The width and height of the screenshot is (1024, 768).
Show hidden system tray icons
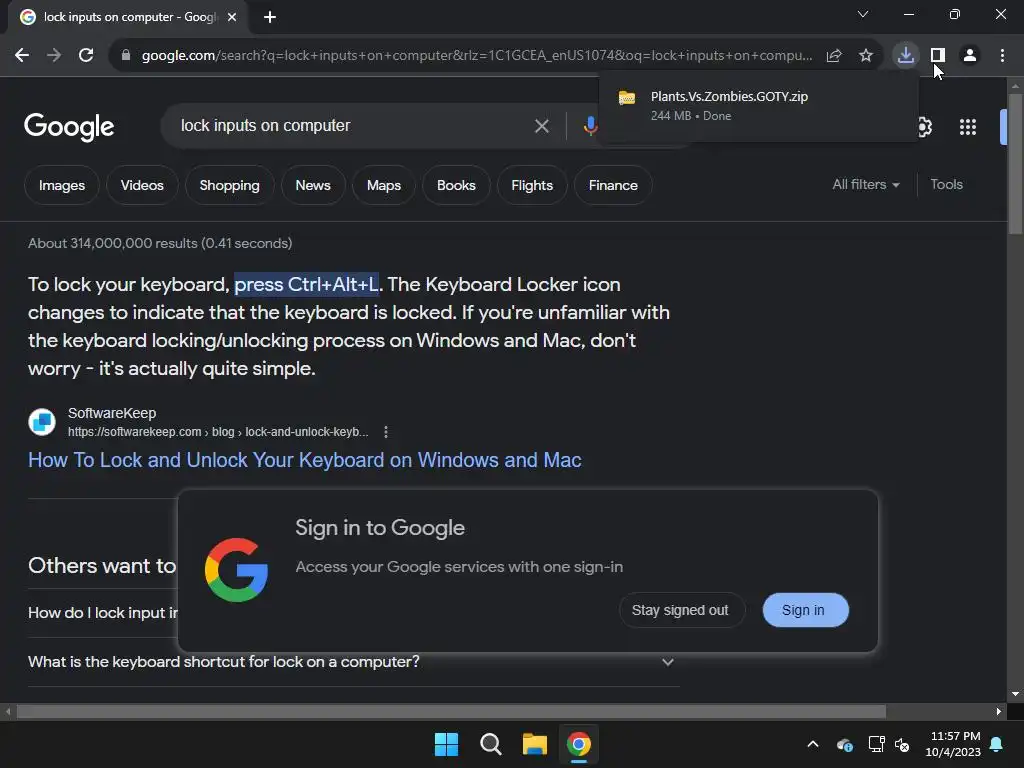pos(813,744)
